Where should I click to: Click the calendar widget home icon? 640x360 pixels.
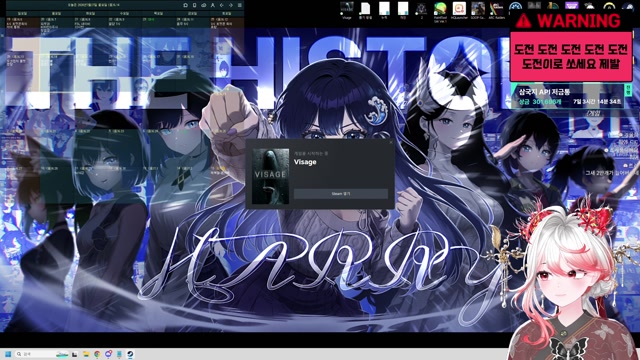point(185,5)
